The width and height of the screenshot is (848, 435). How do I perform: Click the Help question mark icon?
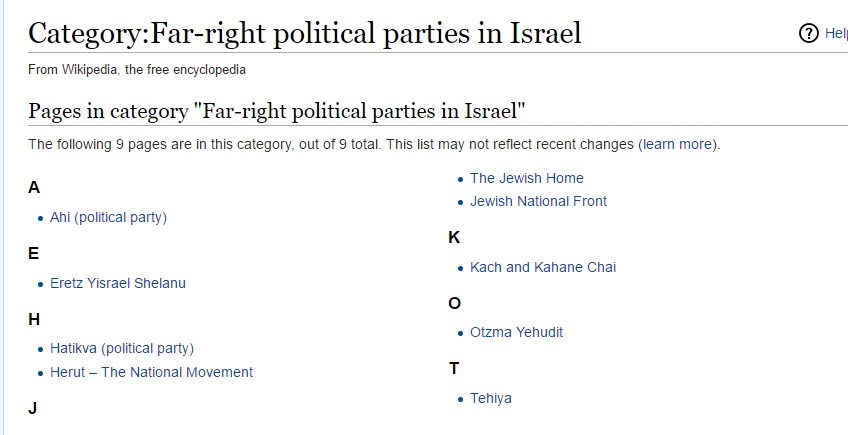tap(809, 34)
